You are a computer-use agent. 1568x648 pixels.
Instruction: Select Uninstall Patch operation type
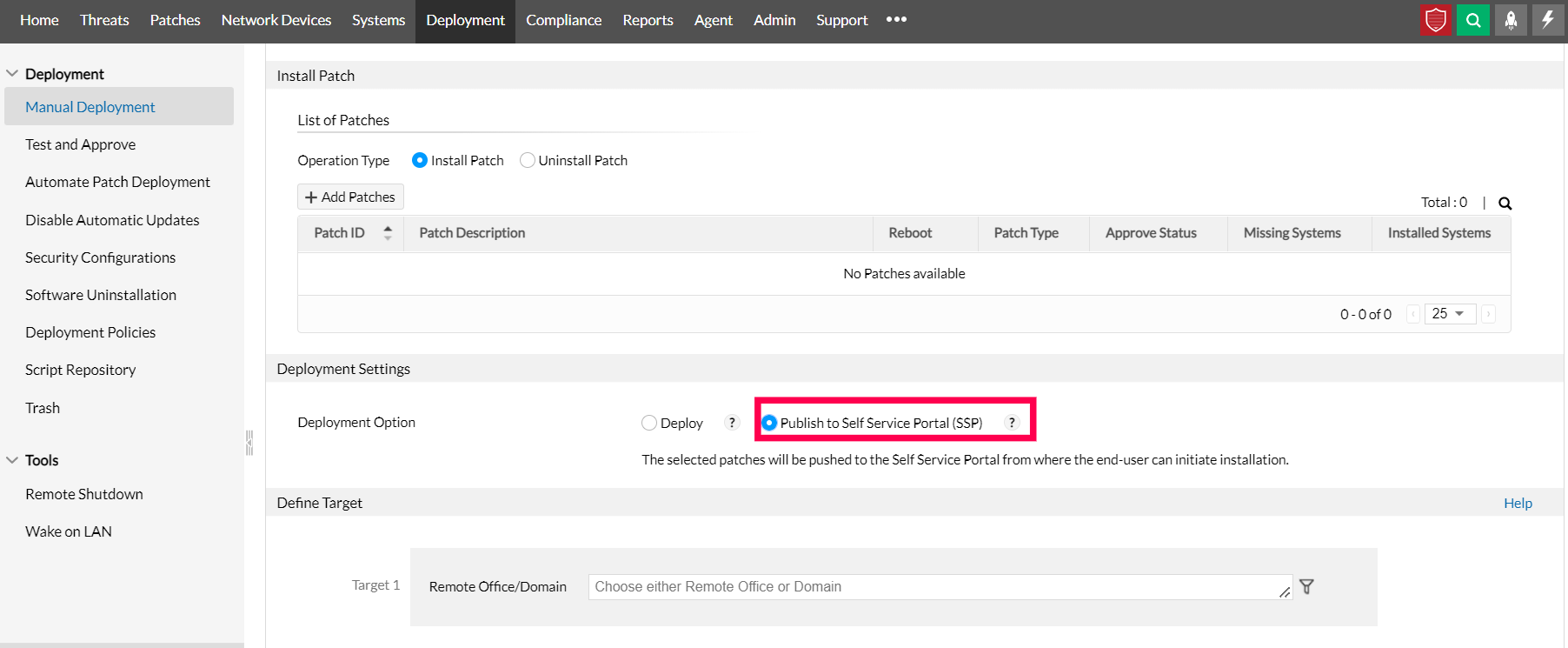click(x=527, y=160)
